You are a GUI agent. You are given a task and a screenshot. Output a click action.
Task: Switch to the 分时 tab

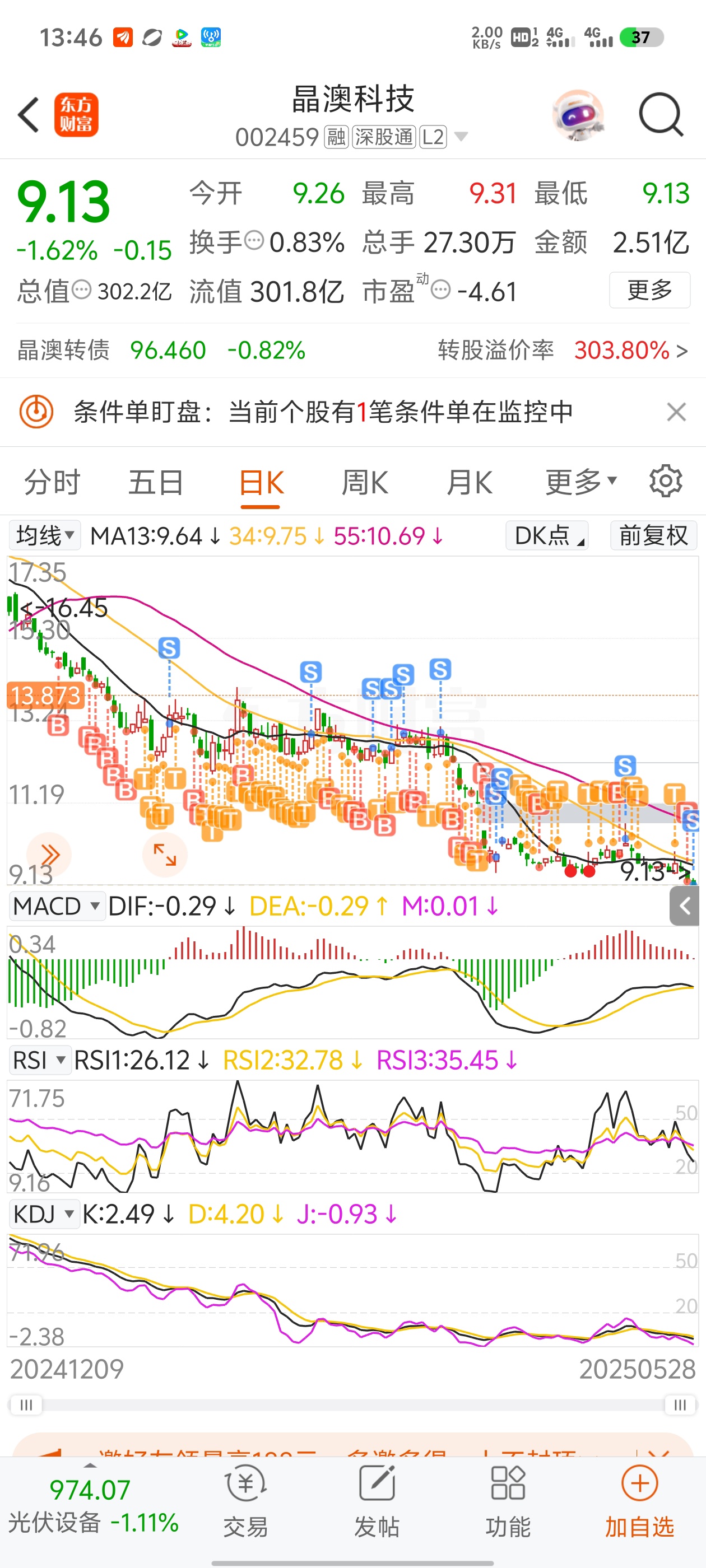point(52,482)
